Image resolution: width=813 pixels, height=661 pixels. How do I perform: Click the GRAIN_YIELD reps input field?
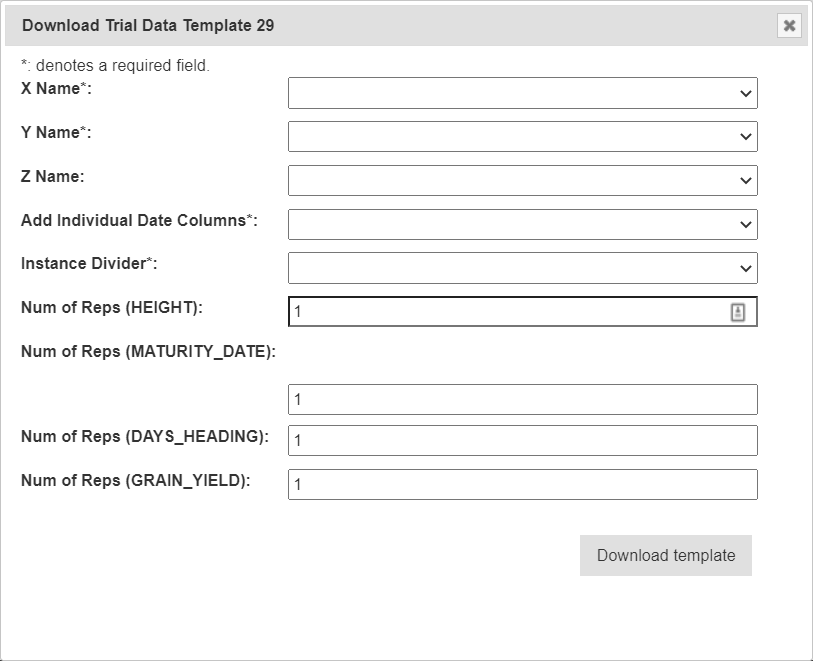tap(522, 484)
